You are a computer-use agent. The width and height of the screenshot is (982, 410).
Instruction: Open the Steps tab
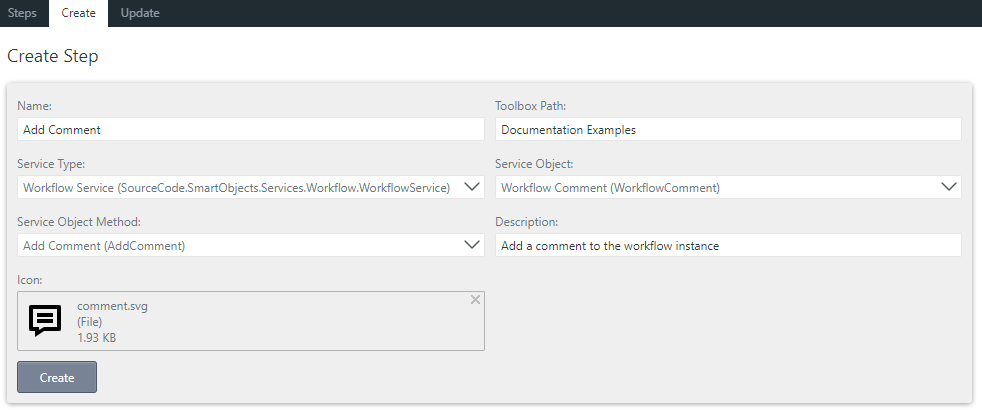coord(22,13)
